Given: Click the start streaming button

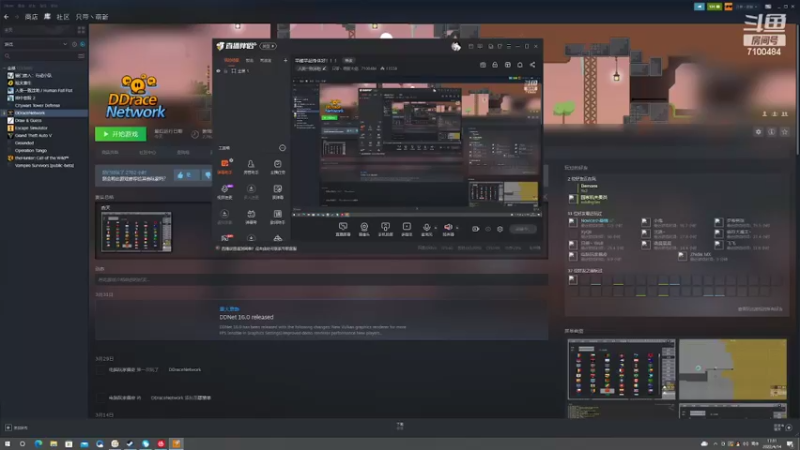Looking at the screenshot, I should point(521,229).
